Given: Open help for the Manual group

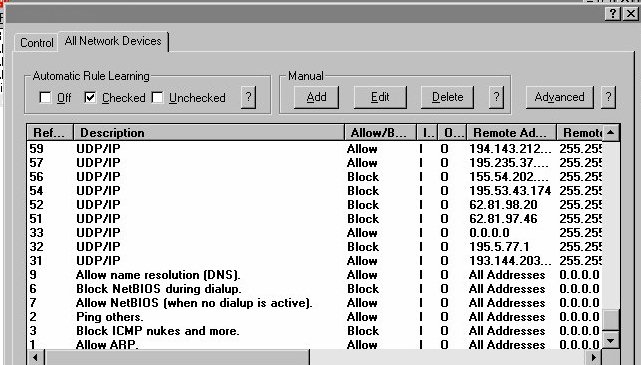Looking at the screenshot, I should [x=496, y=97].
